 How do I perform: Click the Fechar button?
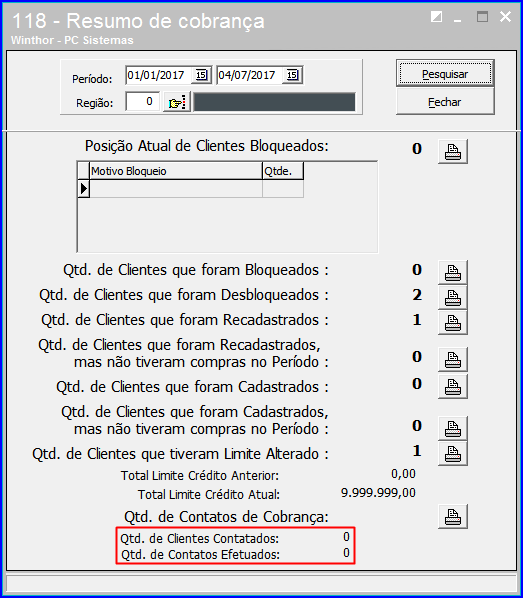pyautogui.click(x=445, y=102)
